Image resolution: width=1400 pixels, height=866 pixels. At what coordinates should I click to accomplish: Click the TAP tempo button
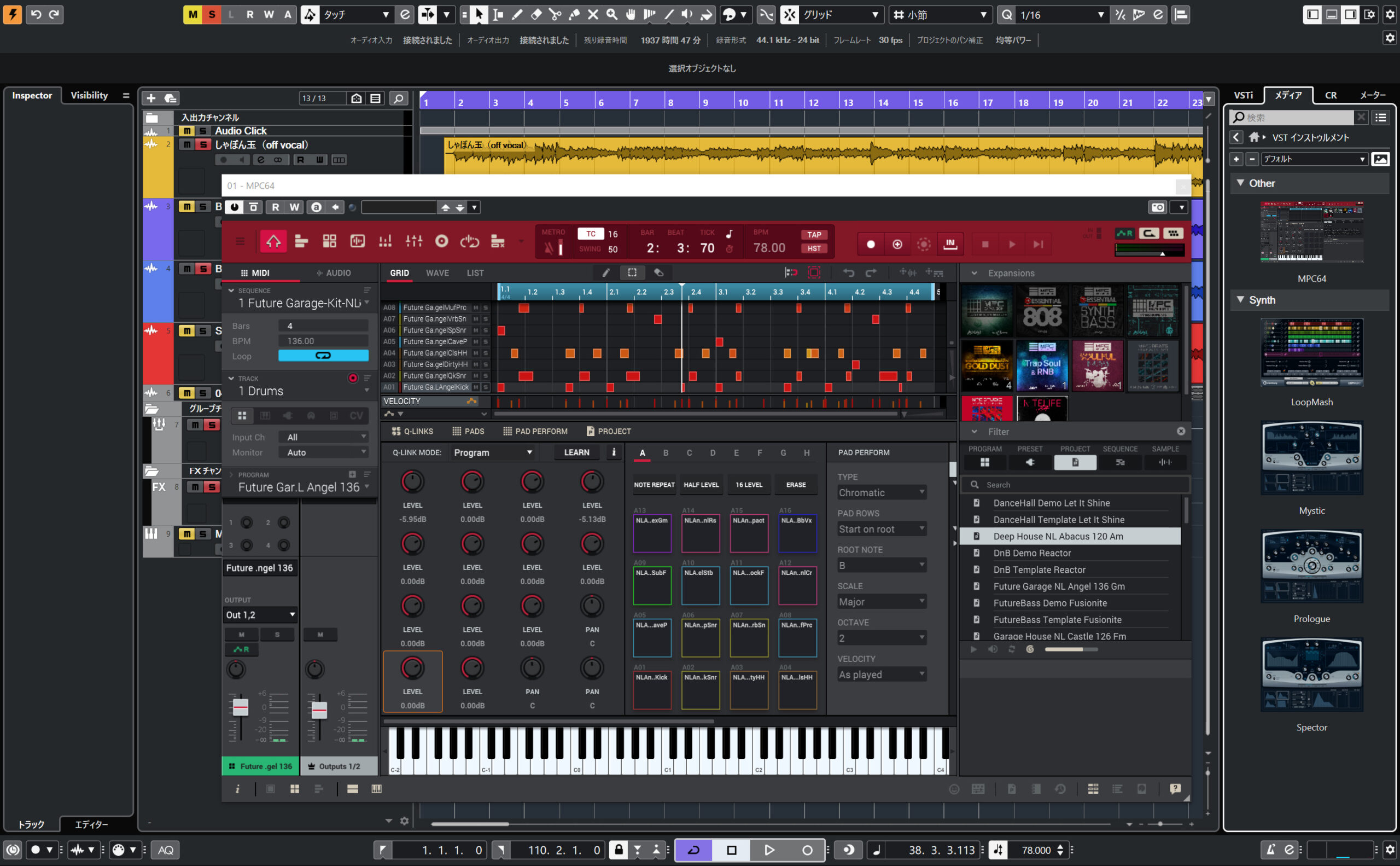pyautogui.click(x=814, y=234)
